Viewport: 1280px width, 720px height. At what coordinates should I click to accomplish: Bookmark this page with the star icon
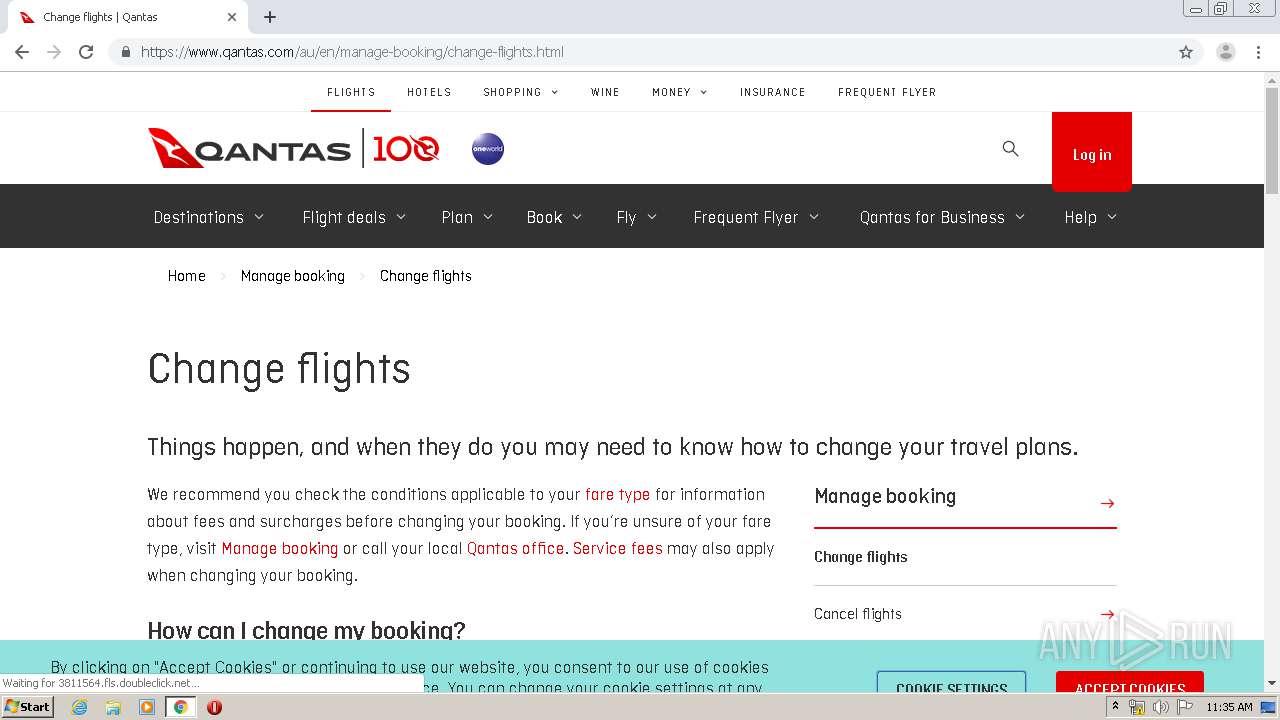pyautogui.click(x=1186, y=52)
